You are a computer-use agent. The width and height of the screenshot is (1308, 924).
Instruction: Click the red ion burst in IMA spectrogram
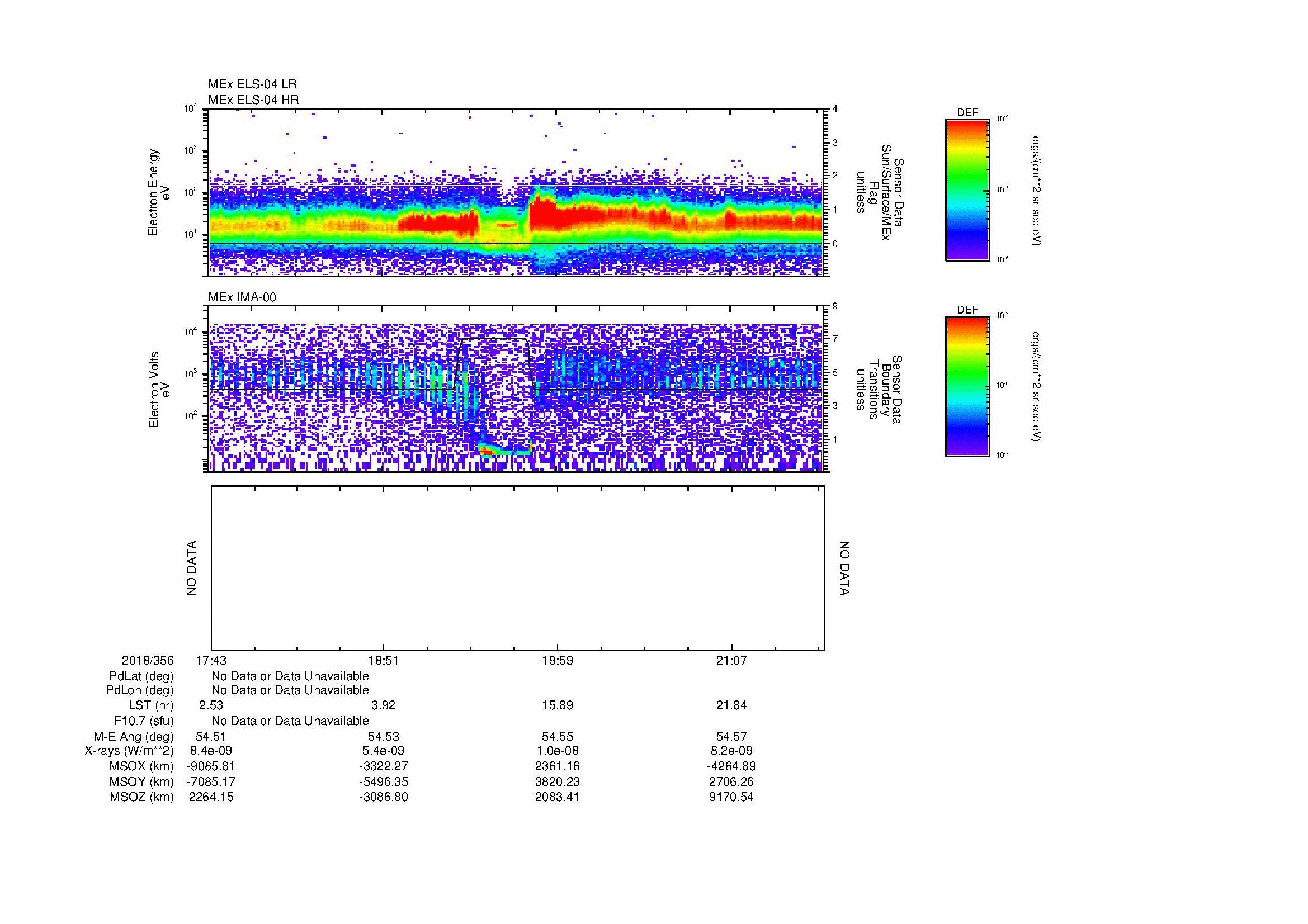(487, 451)
